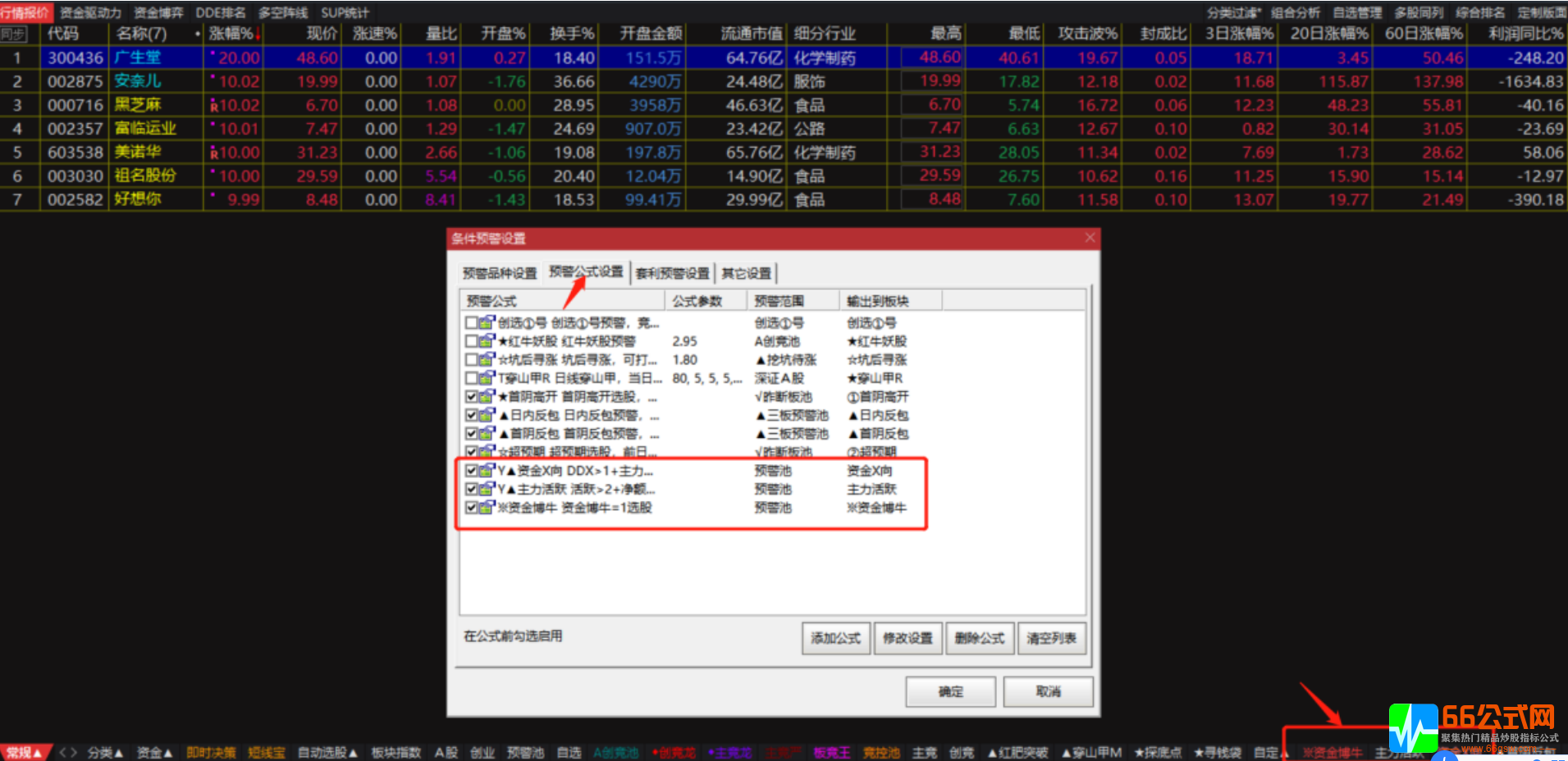
Task: Click the 同步 sync icon at top-left
Action: 14,34
